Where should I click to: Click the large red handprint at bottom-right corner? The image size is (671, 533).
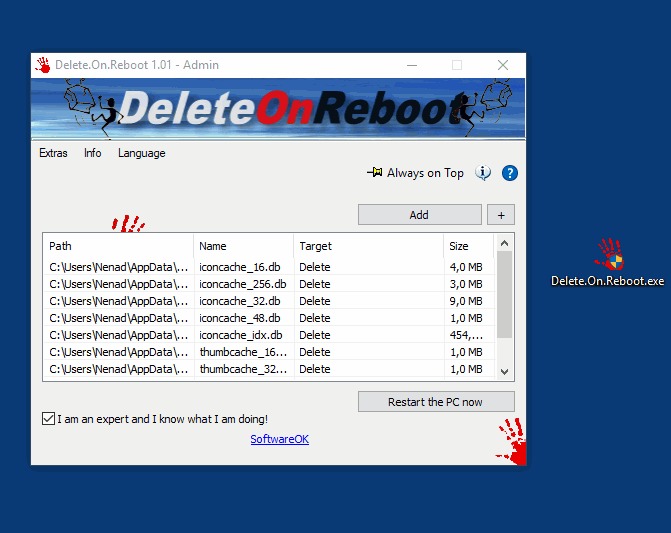tap(511, 442)
